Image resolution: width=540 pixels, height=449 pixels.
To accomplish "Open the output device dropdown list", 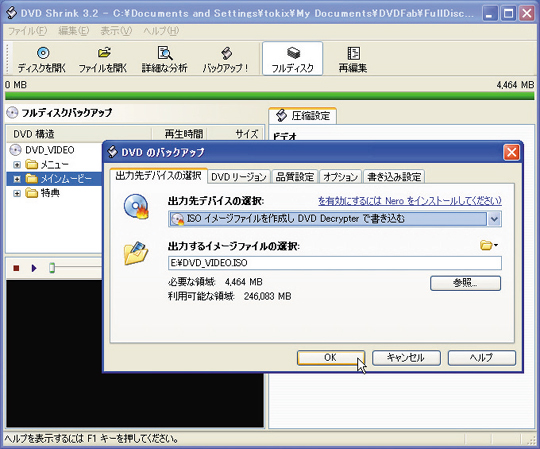I will coord(494,219).
